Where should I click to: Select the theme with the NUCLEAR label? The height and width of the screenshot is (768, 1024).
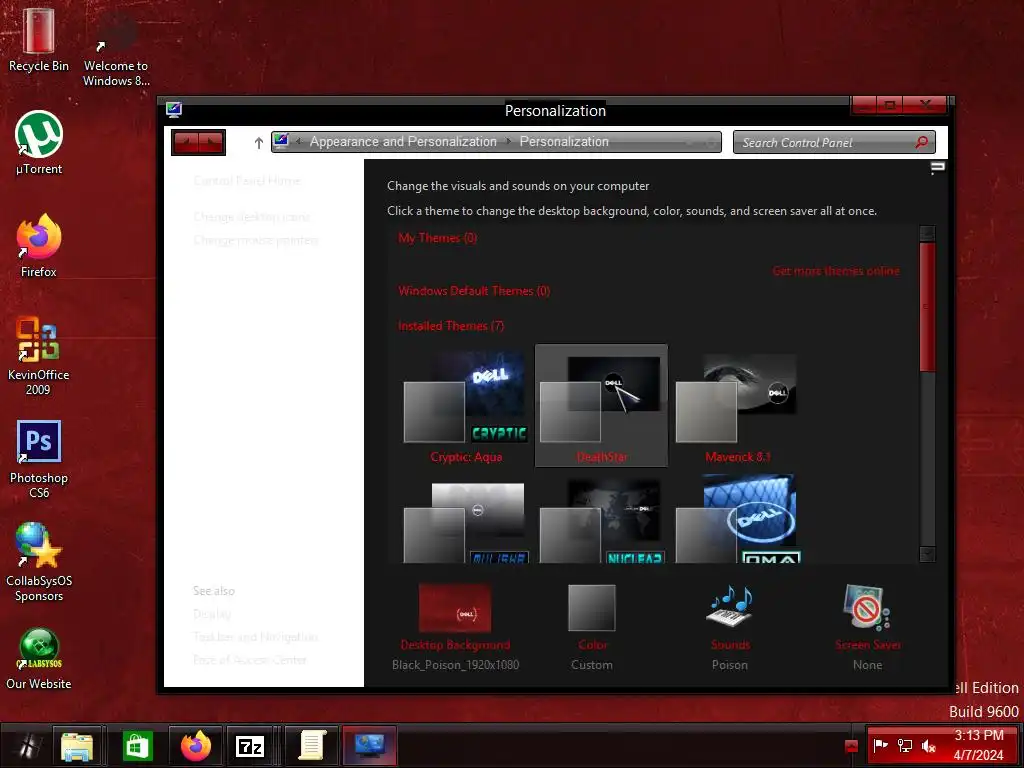coord(601,521)
